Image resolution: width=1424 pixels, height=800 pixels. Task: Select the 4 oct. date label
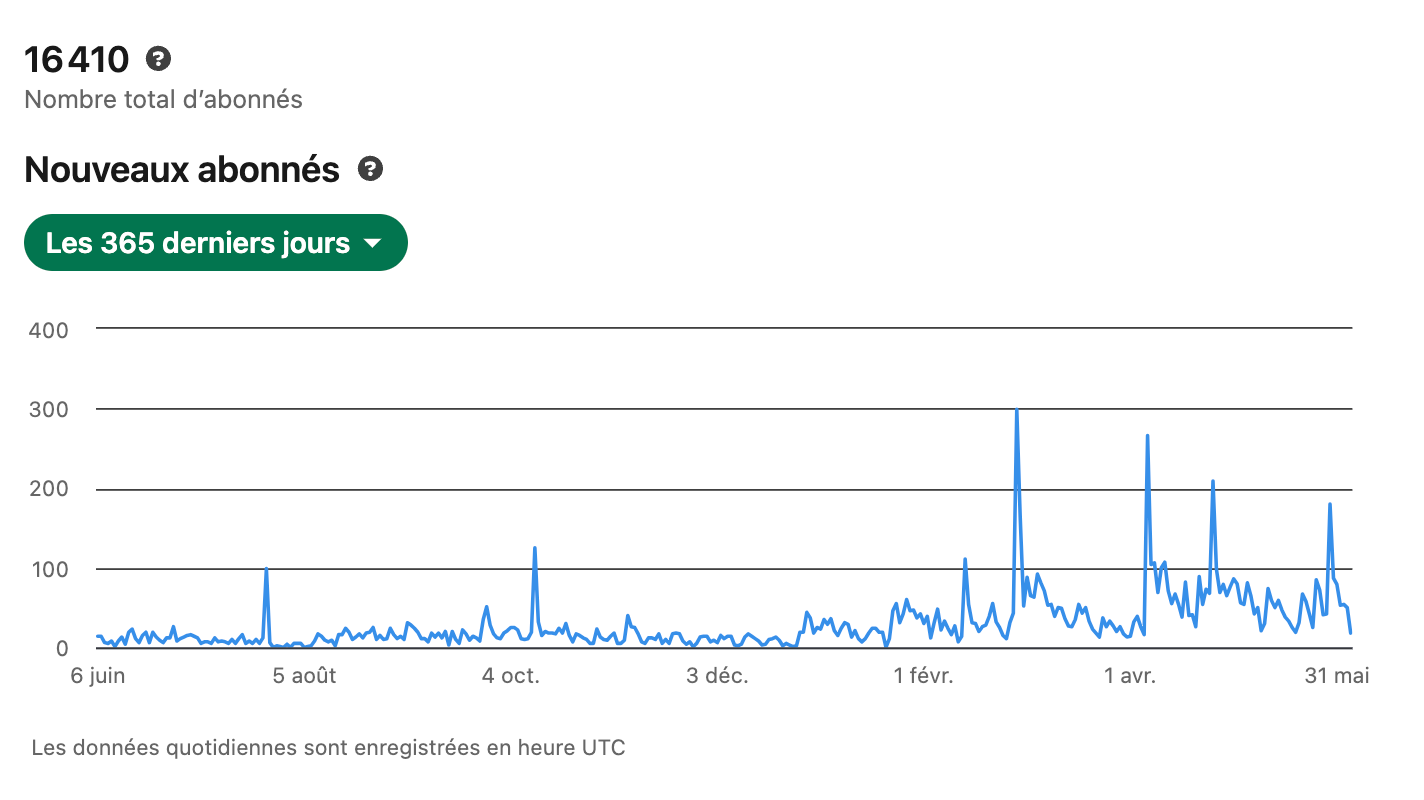[510, 676]
